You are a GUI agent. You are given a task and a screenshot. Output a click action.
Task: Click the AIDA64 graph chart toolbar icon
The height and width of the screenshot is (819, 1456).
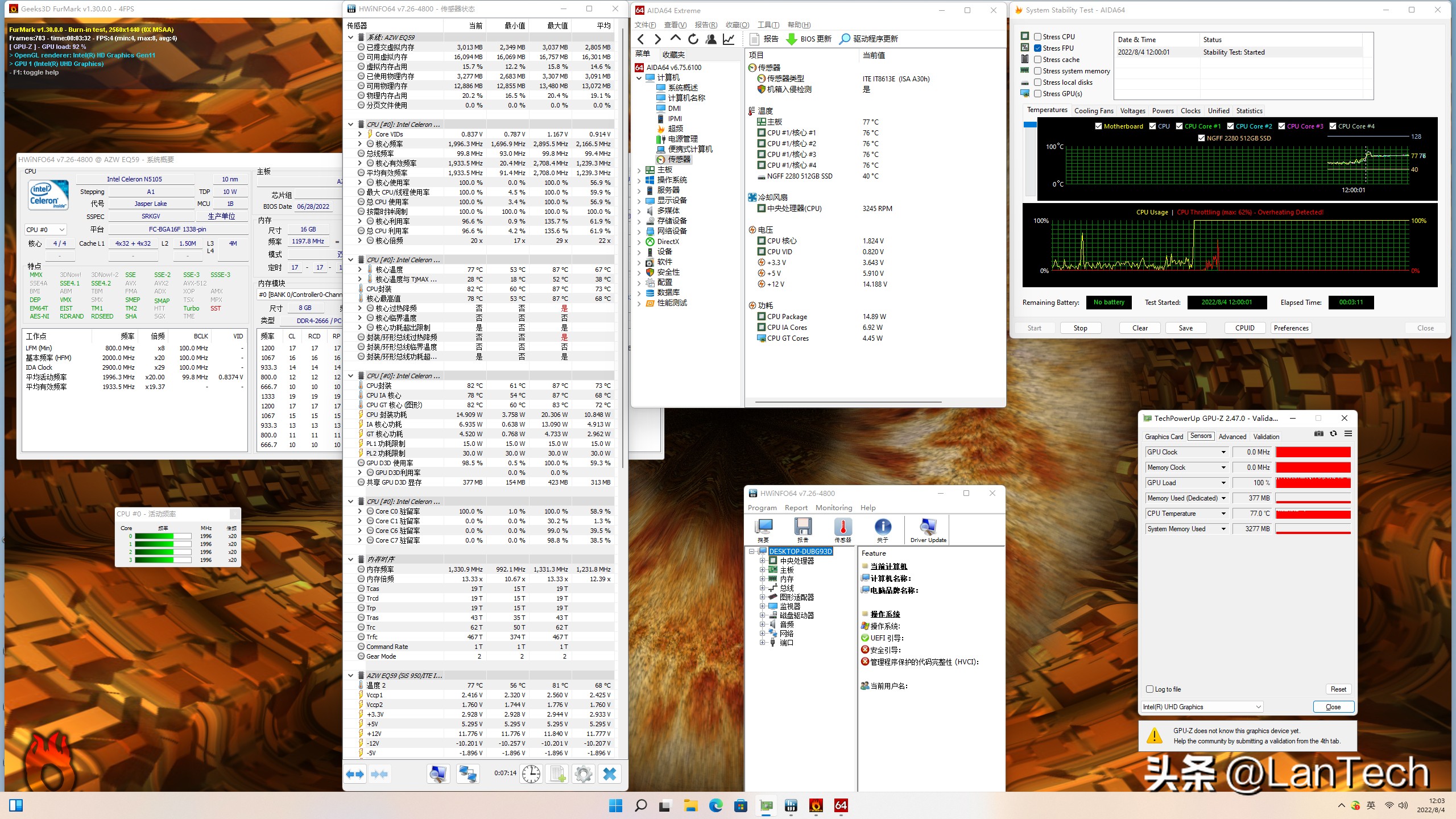[728, 39]
